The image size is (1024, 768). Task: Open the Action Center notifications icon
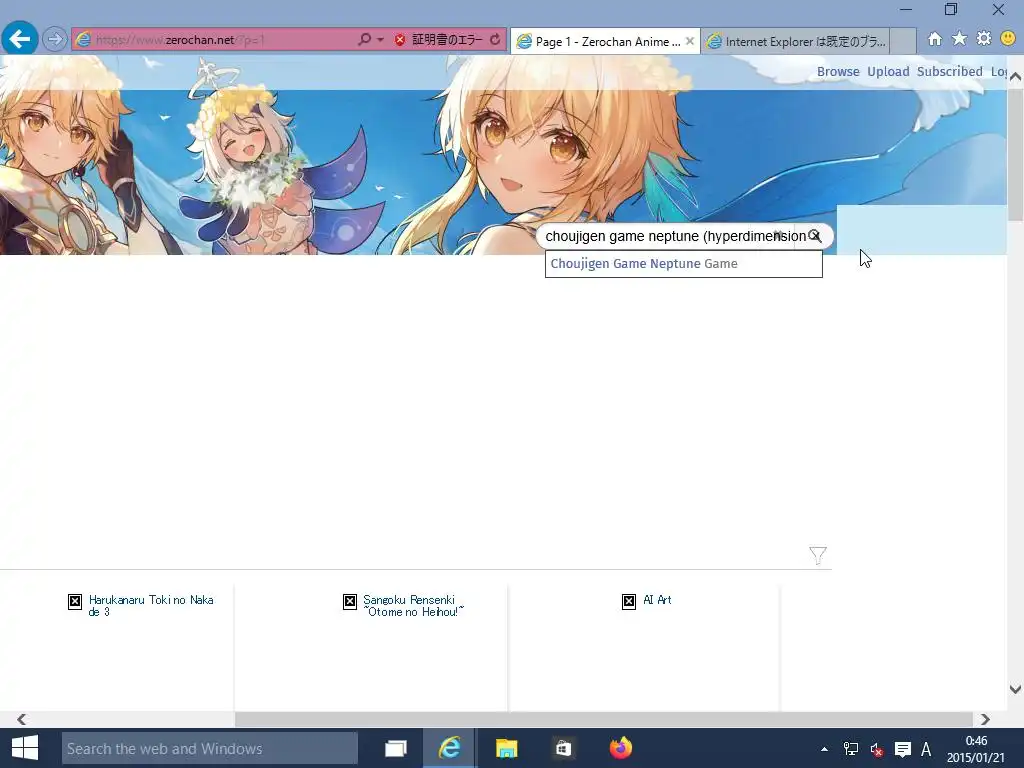coord(903,749)
